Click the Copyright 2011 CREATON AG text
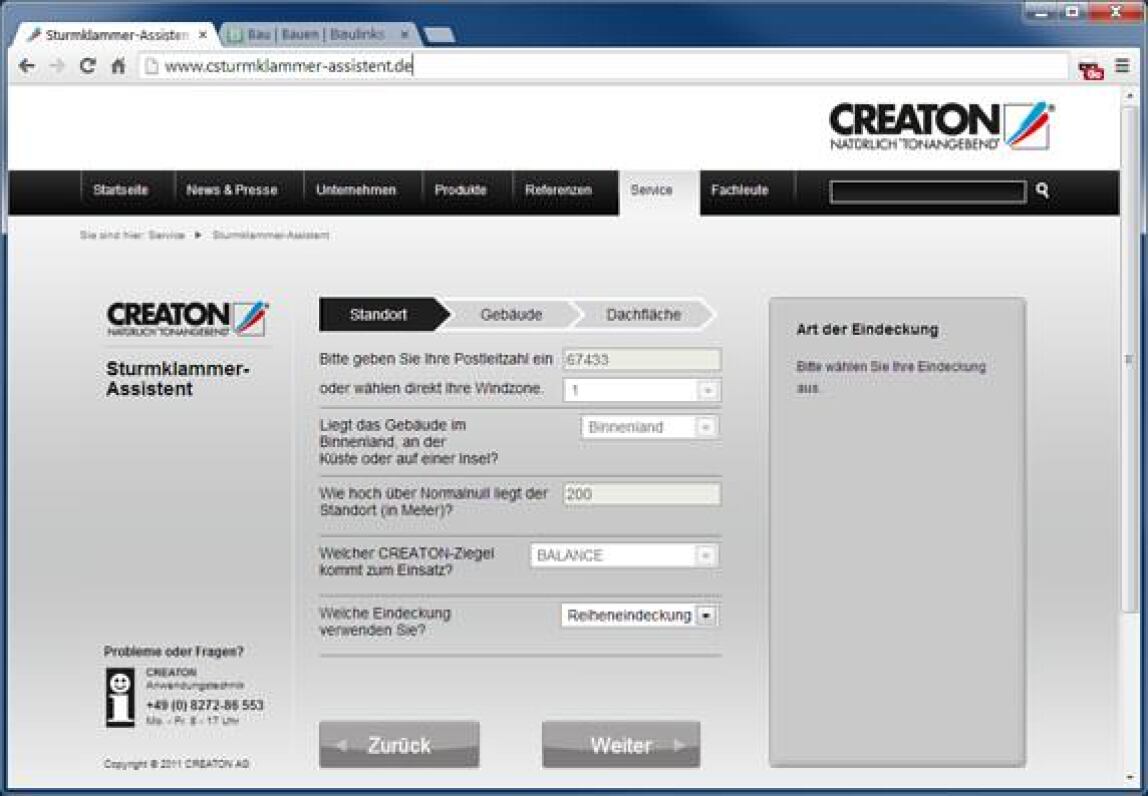Image resolution: width=1148 pixels, height=796 pixels. [176, 764]
